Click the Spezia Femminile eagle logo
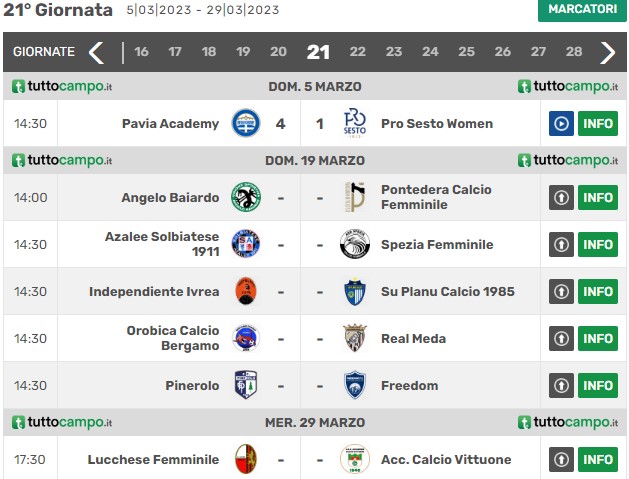 point(355,244)
